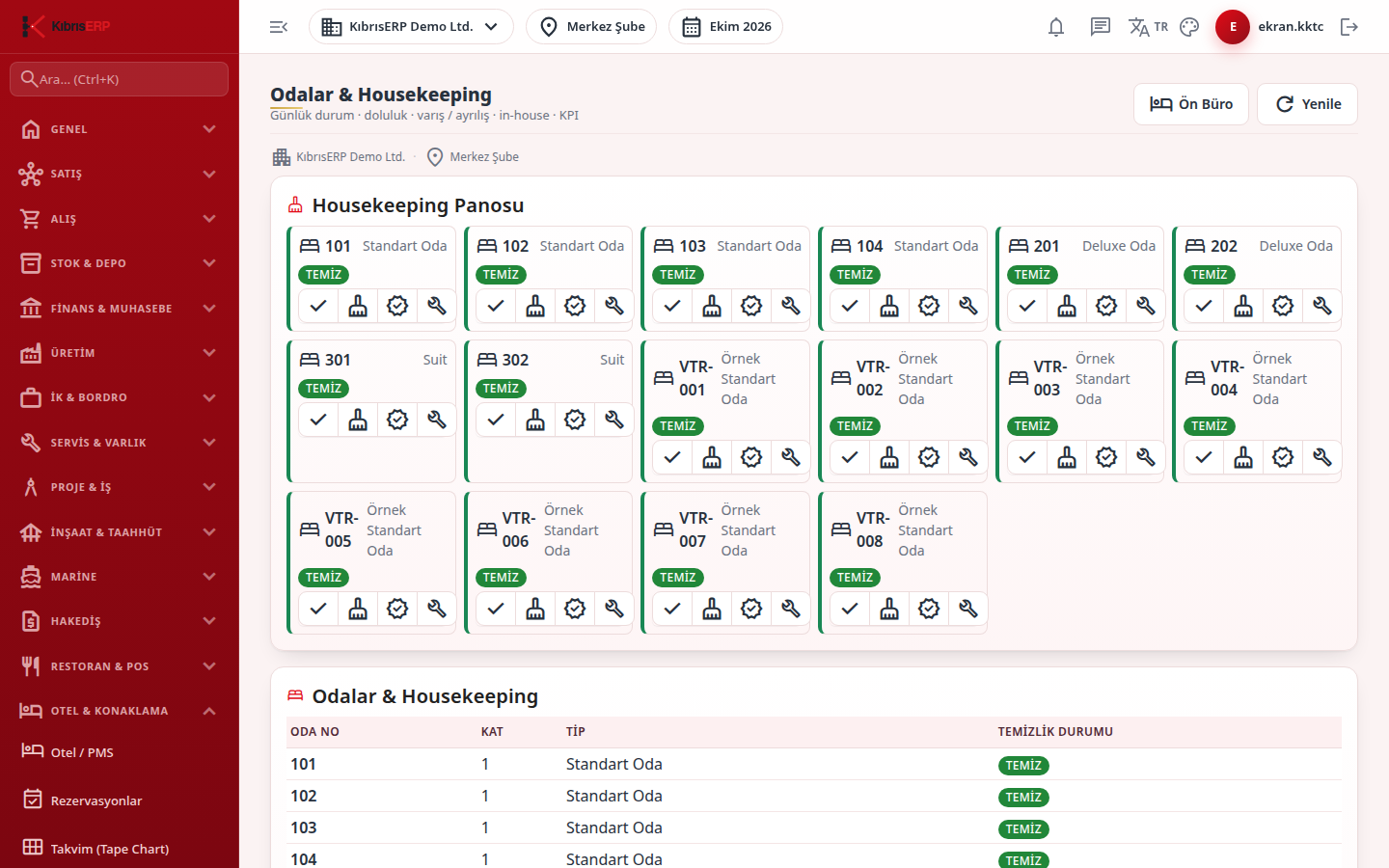
Task: Expand the STOK & DEPO section
Action: coord(120,263)
